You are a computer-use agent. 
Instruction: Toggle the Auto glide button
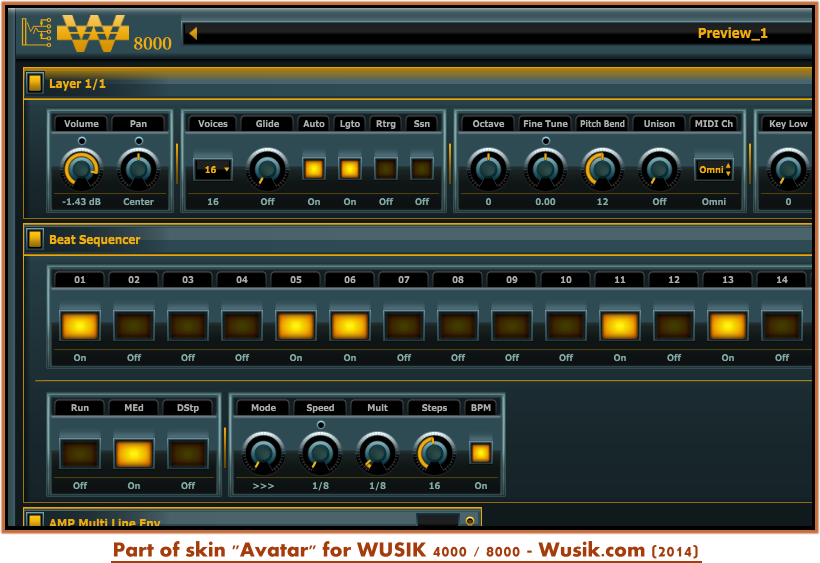[314, 169]
